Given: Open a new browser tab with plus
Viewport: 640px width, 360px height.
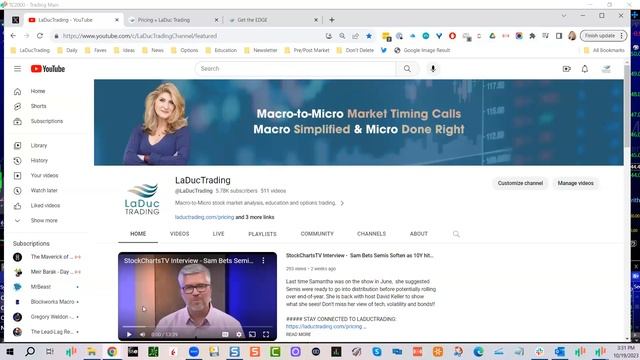Looking at the screenshot, I should 331,20.
